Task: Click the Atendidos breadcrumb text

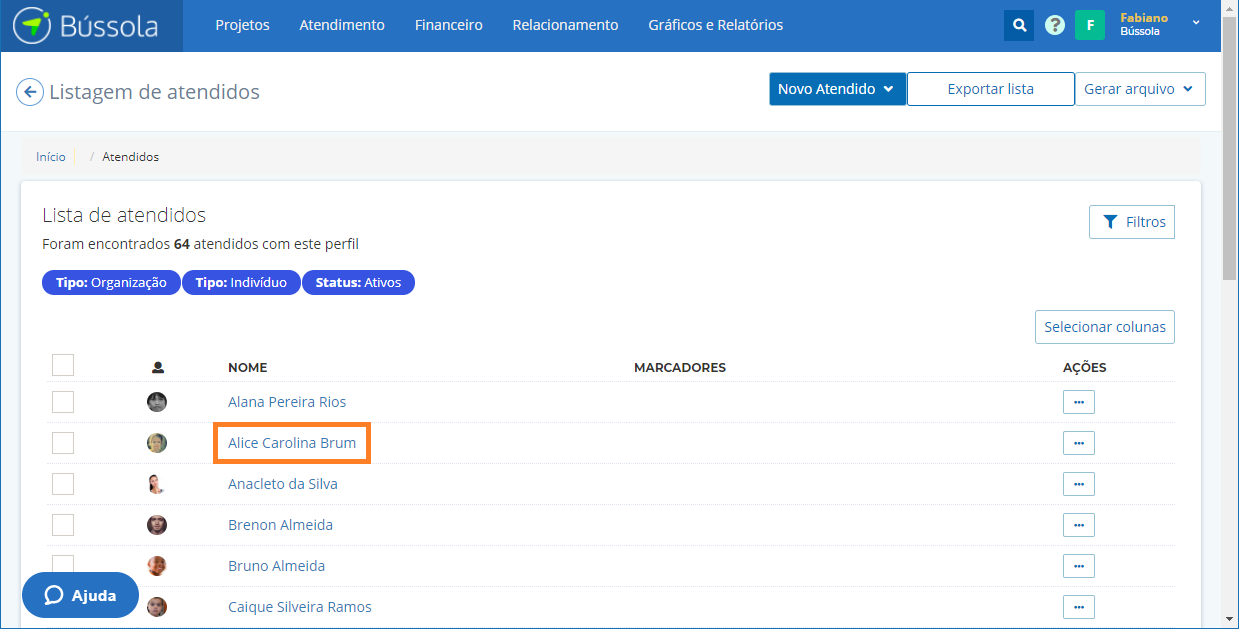Action: click(x=131, y=157)
